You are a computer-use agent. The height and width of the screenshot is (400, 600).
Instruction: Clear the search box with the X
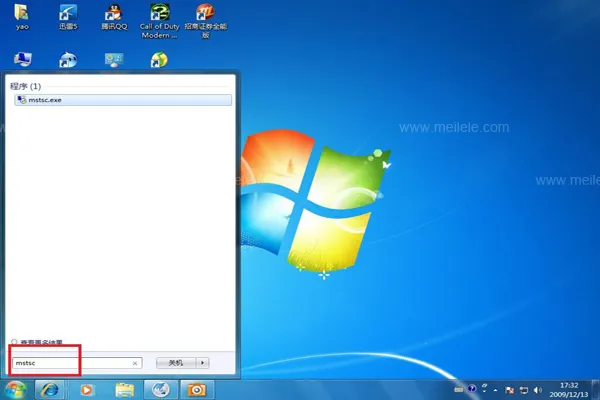[135, 363]
